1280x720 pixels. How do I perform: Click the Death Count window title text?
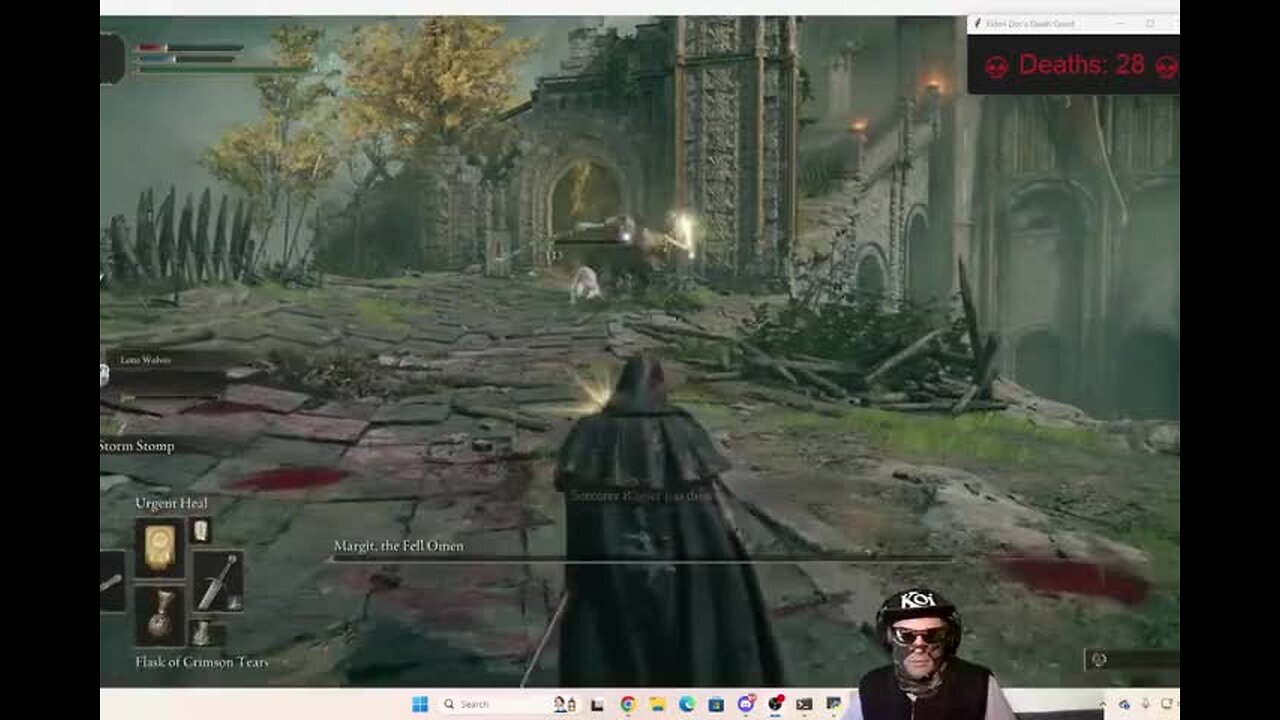point(1030,23)
